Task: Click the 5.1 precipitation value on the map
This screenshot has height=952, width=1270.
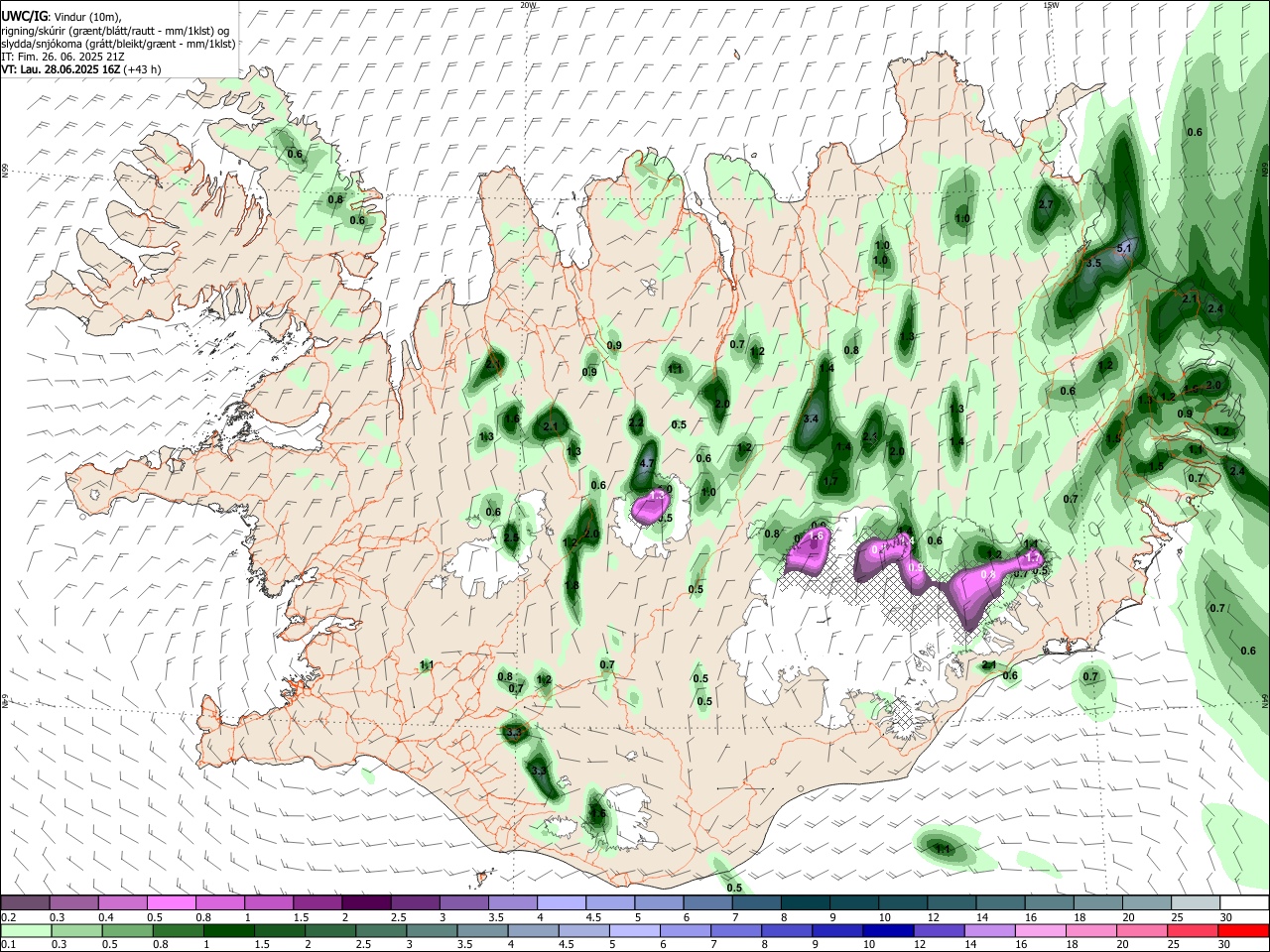Action: coord(1124,248)
